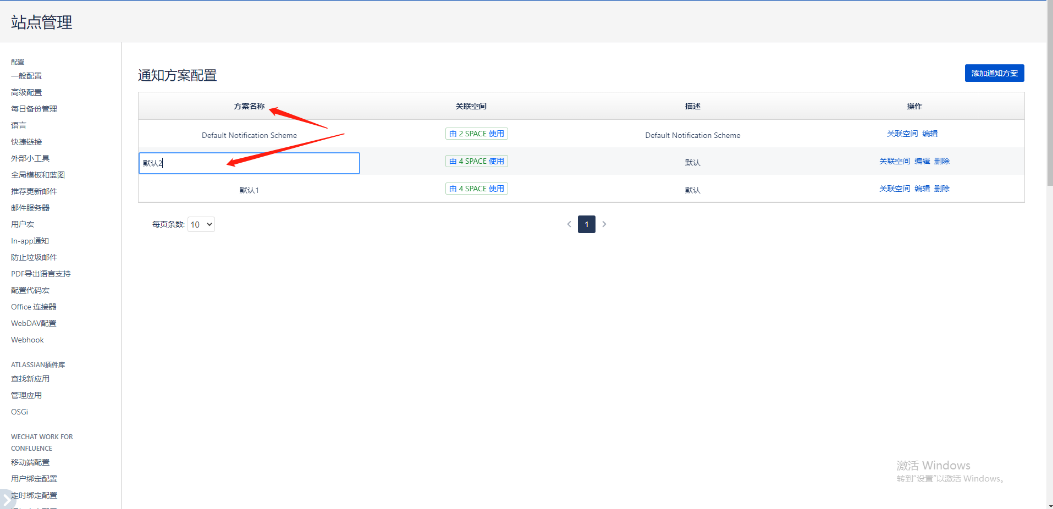1053x509 pixels.
Task: Open the per-page count dropdown showing 10
Action: click(x=201, y=225)
